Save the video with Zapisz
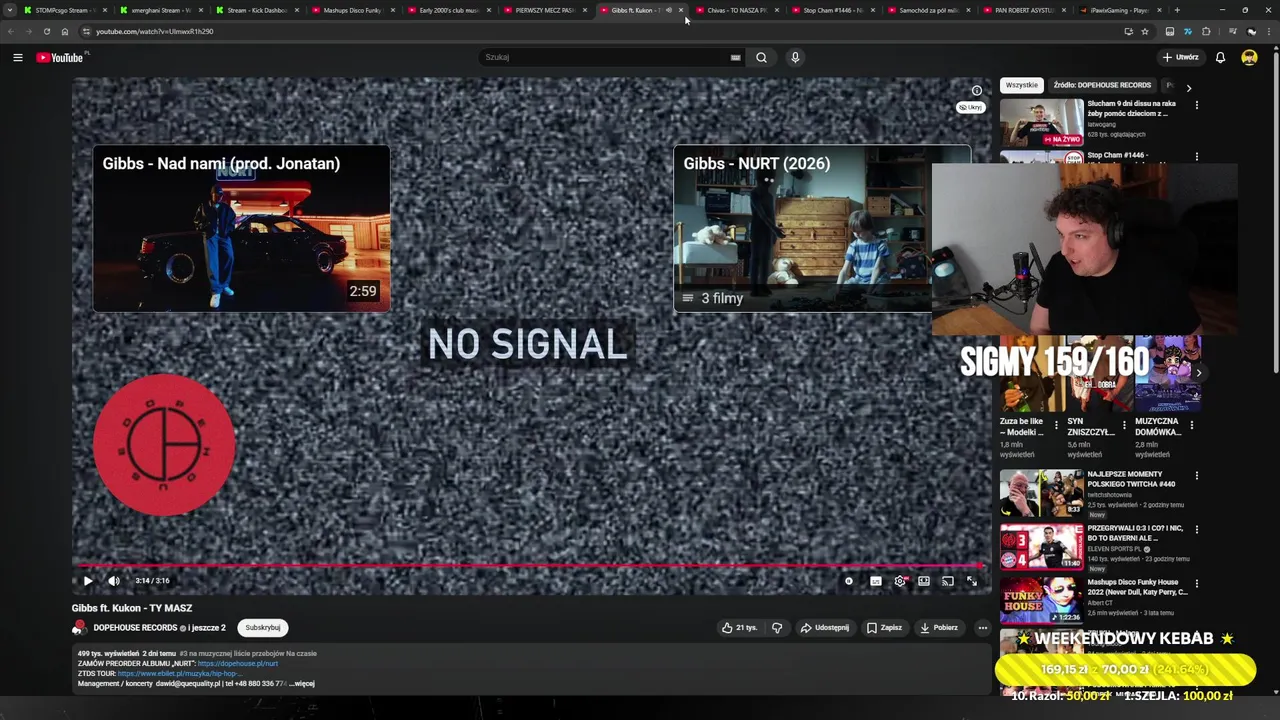Screen dimensions: 1280x720 884,628
